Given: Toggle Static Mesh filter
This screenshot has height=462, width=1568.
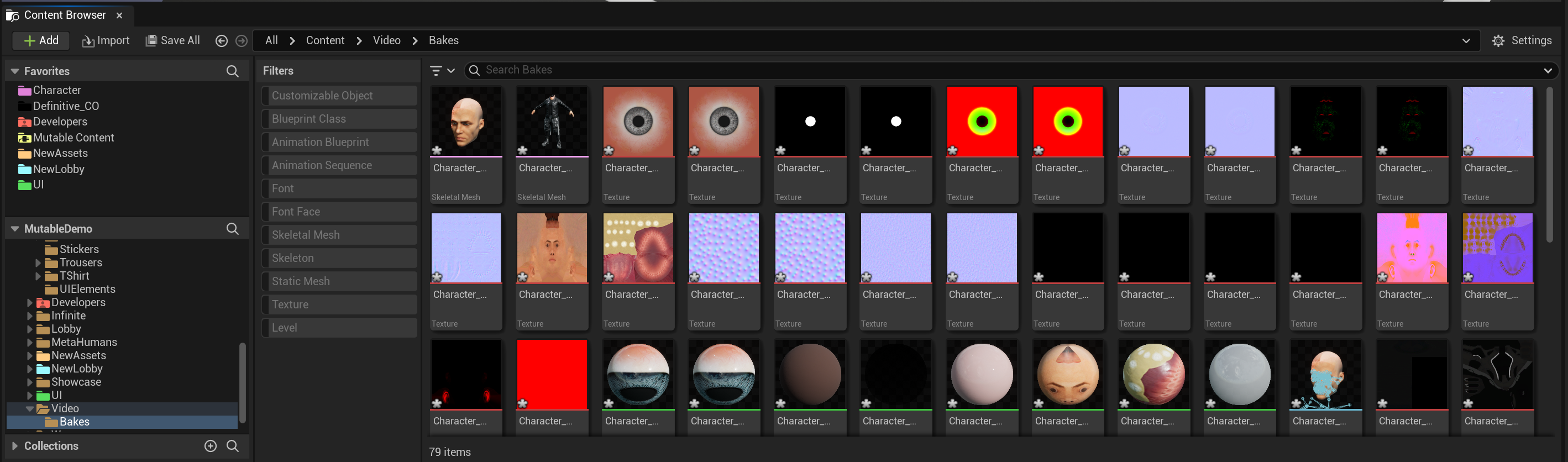Looking at the screenshot, I should (x=340, y=281).
